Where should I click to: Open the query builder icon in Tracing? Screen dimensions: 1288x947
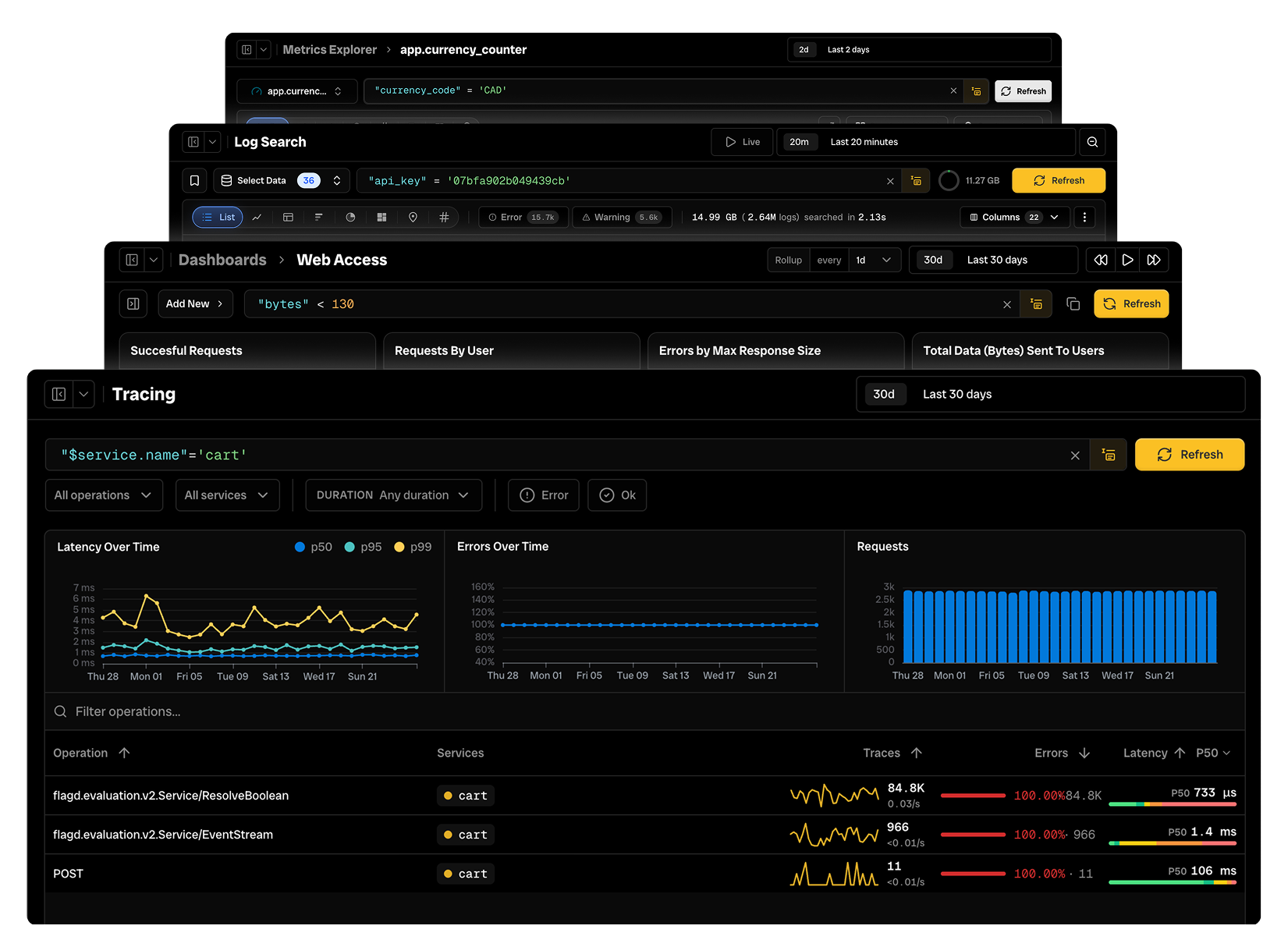click(x=1109, y=455)
